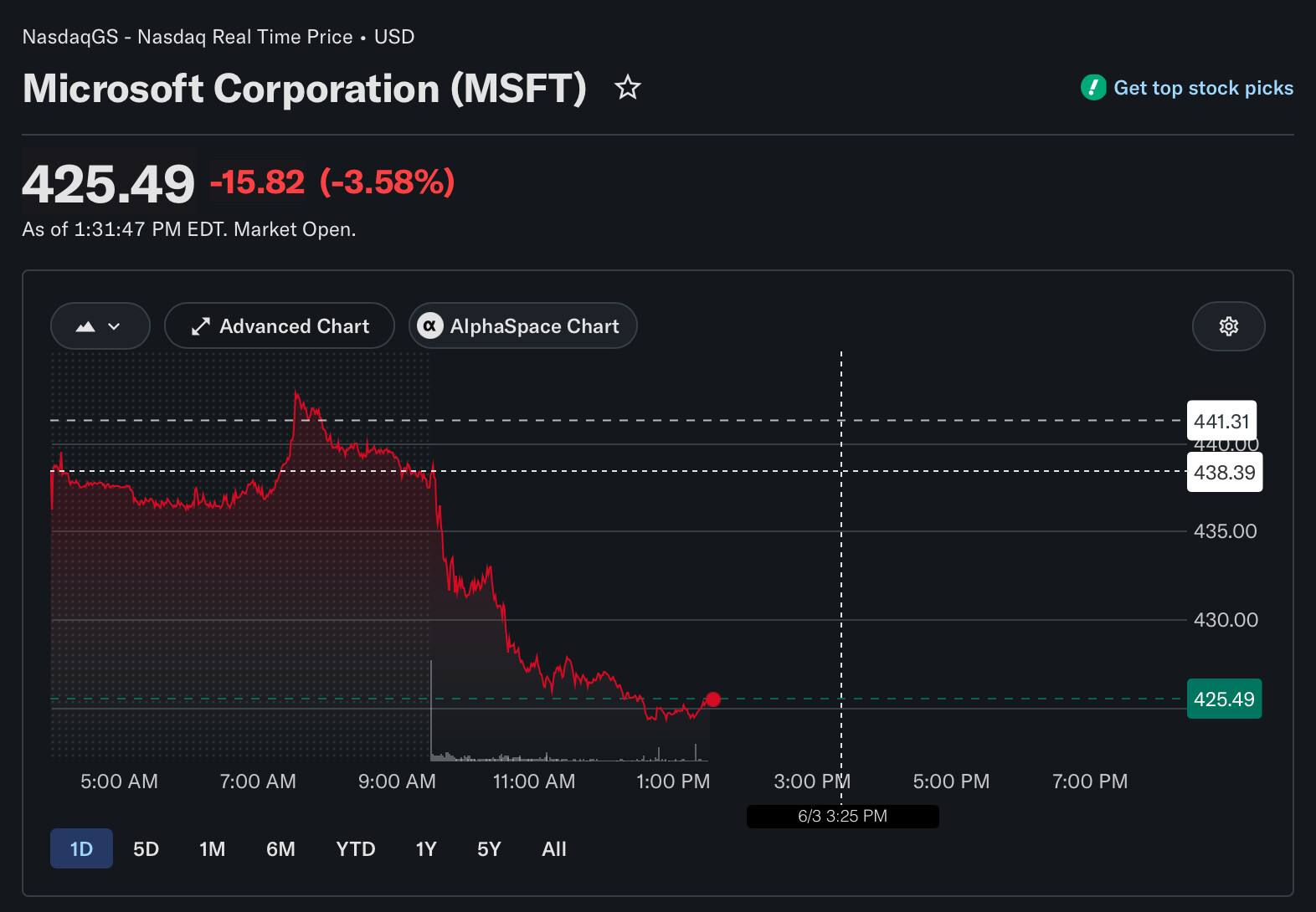Screen dimensions: 1316x912
Task: Switch chart to 5Y range
Action: point(489,848)
